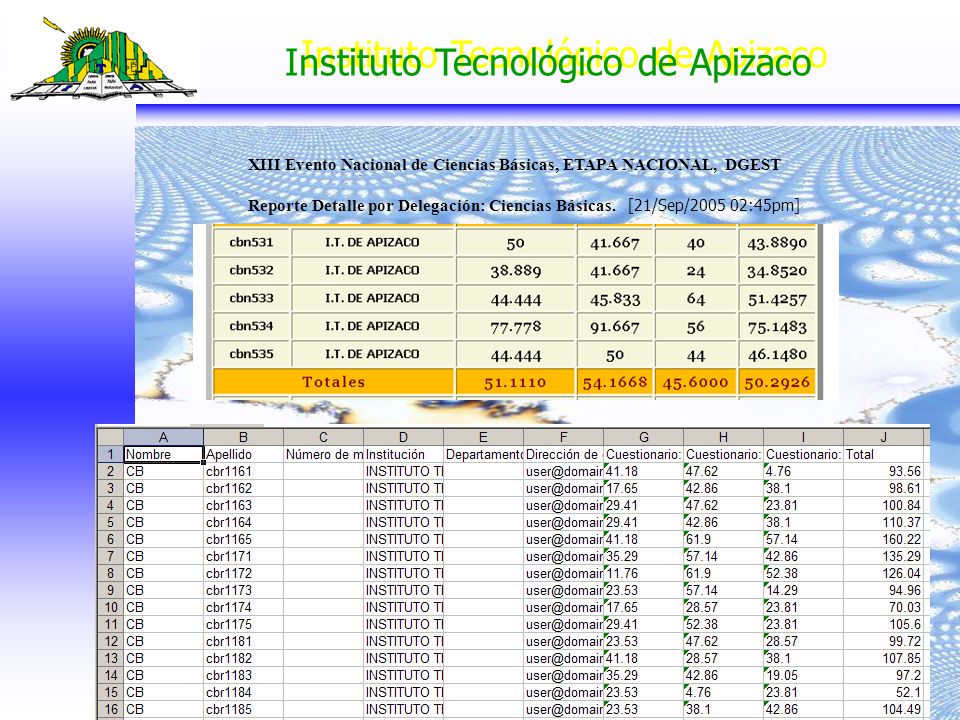Click the report timestamp '[21/Sep/2005 02:45pm]'
Viewport: 960px width, 720px height.
pyautogui.click(x=714, y=205)
